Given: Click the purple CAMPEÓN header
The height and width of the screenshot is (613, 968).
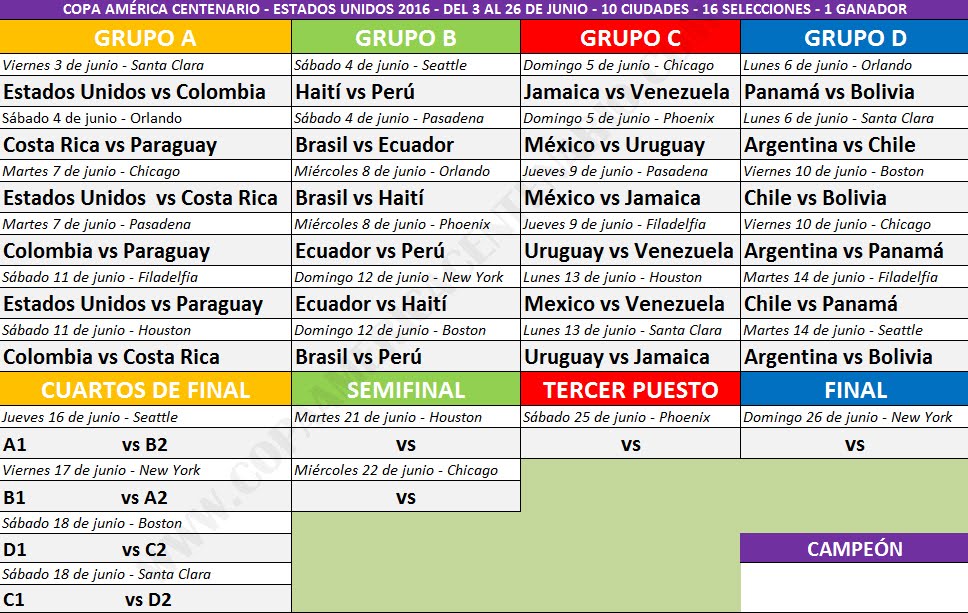Looking at the screenshot, I should 854,549.
